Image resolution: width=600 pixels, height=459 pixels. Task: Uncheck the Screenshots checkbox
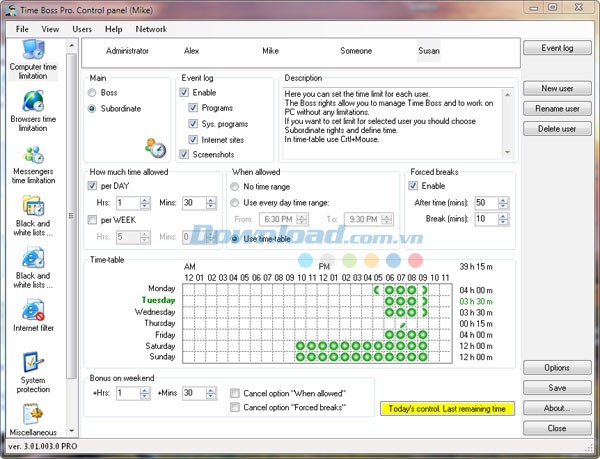tap(184, 154)
